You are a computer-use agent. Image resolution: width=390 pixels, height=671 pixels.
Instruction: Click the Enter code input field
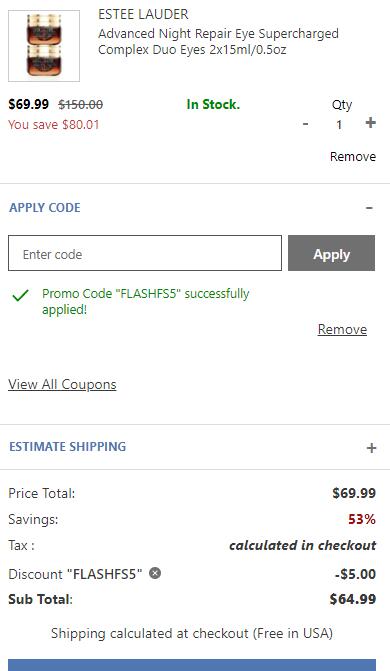tap(145, 253)
